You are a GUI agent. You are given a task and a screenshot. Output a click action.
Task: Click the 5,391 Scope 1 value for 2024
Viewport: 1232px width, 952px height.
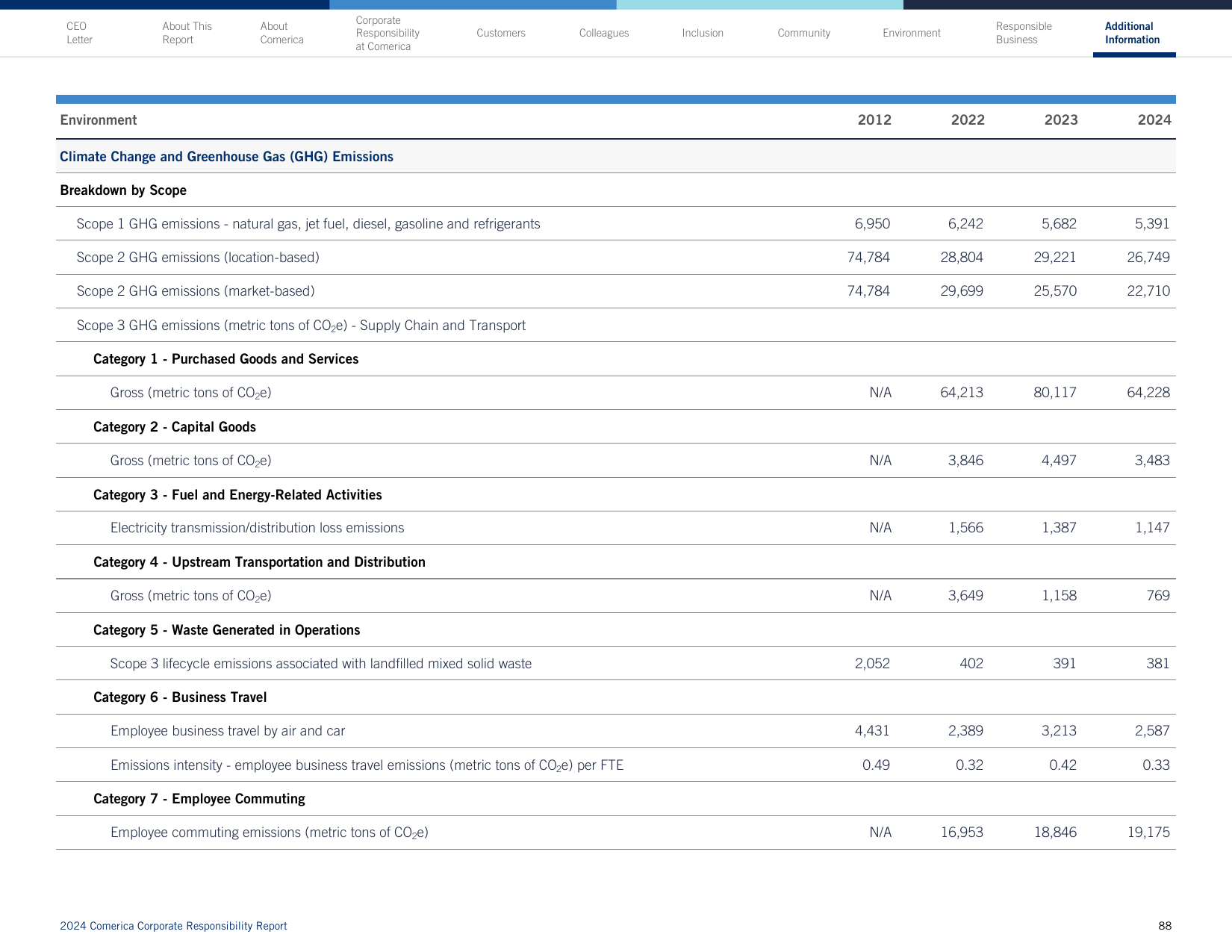point(1152,224)
